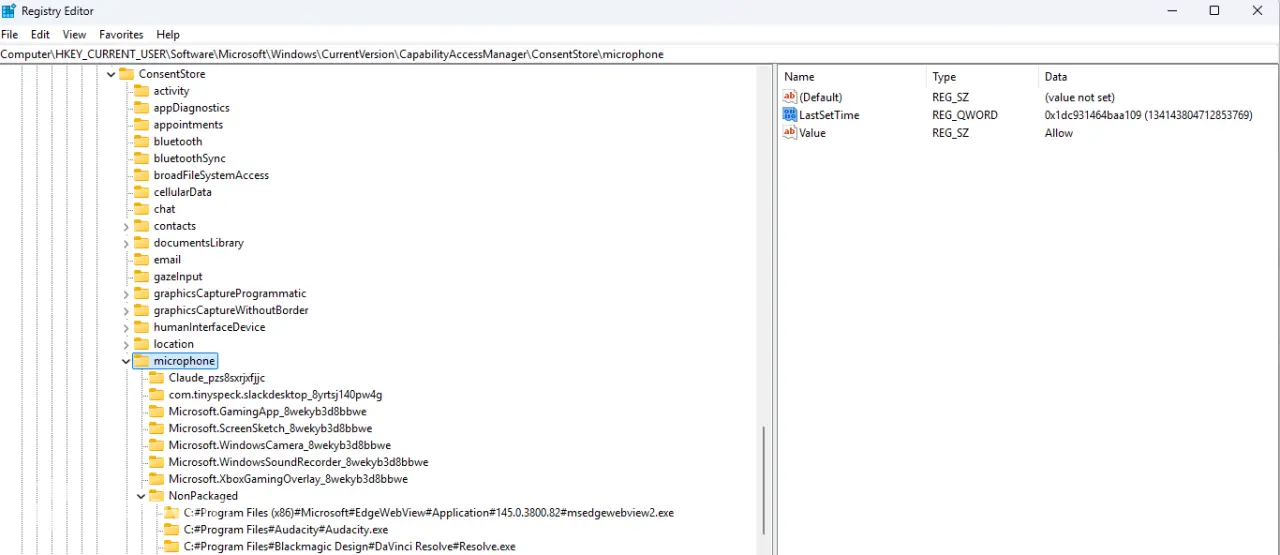
Task: Click the REG_QWORD type cell
Action: (965, 115)
